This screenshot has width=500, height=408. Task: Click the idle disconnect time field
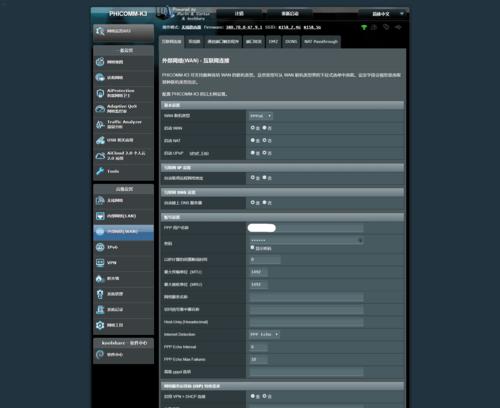265,259
